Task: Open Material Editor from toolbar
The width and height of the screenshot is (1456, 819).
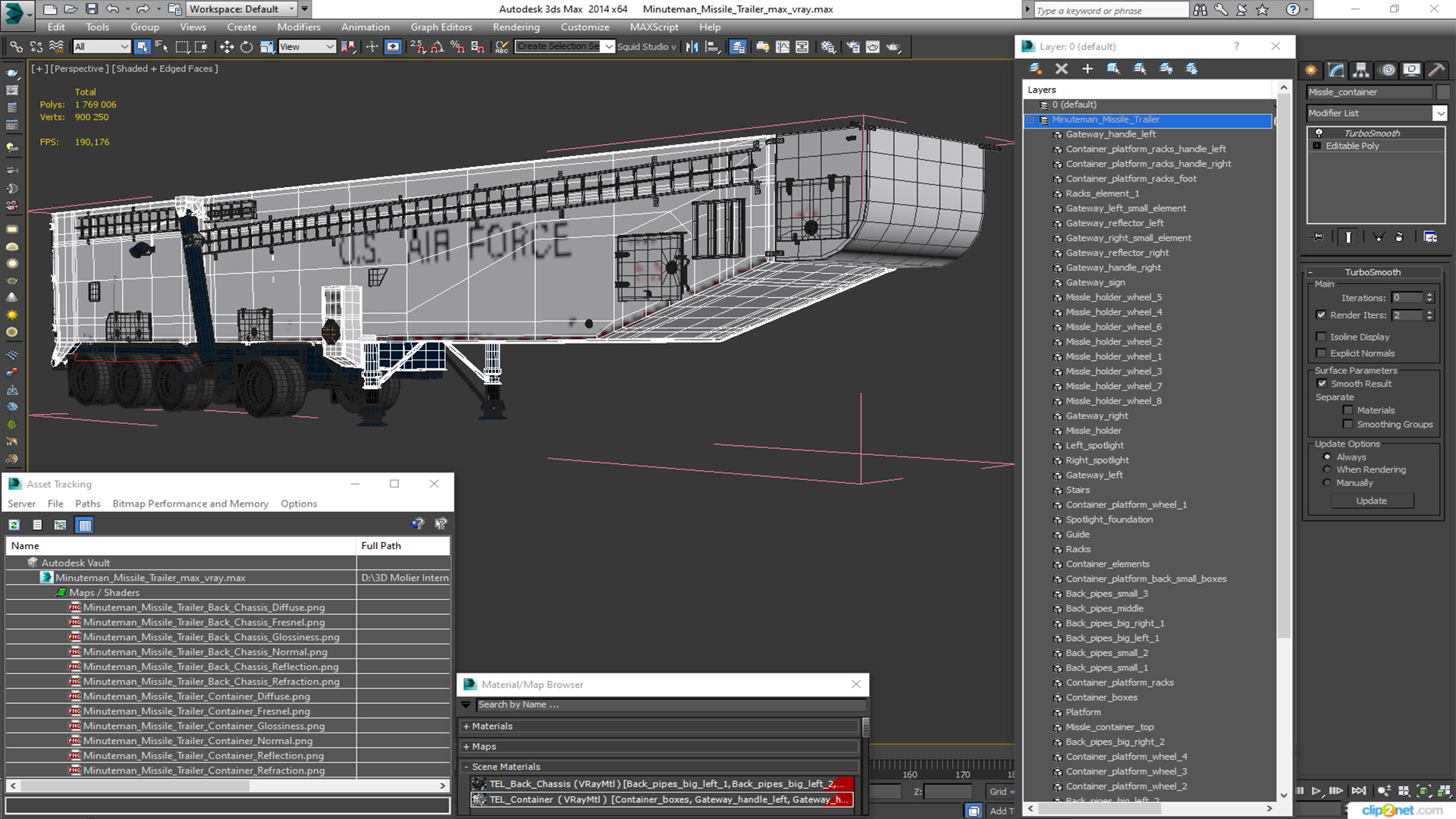Action: click(x=828, y=47)
